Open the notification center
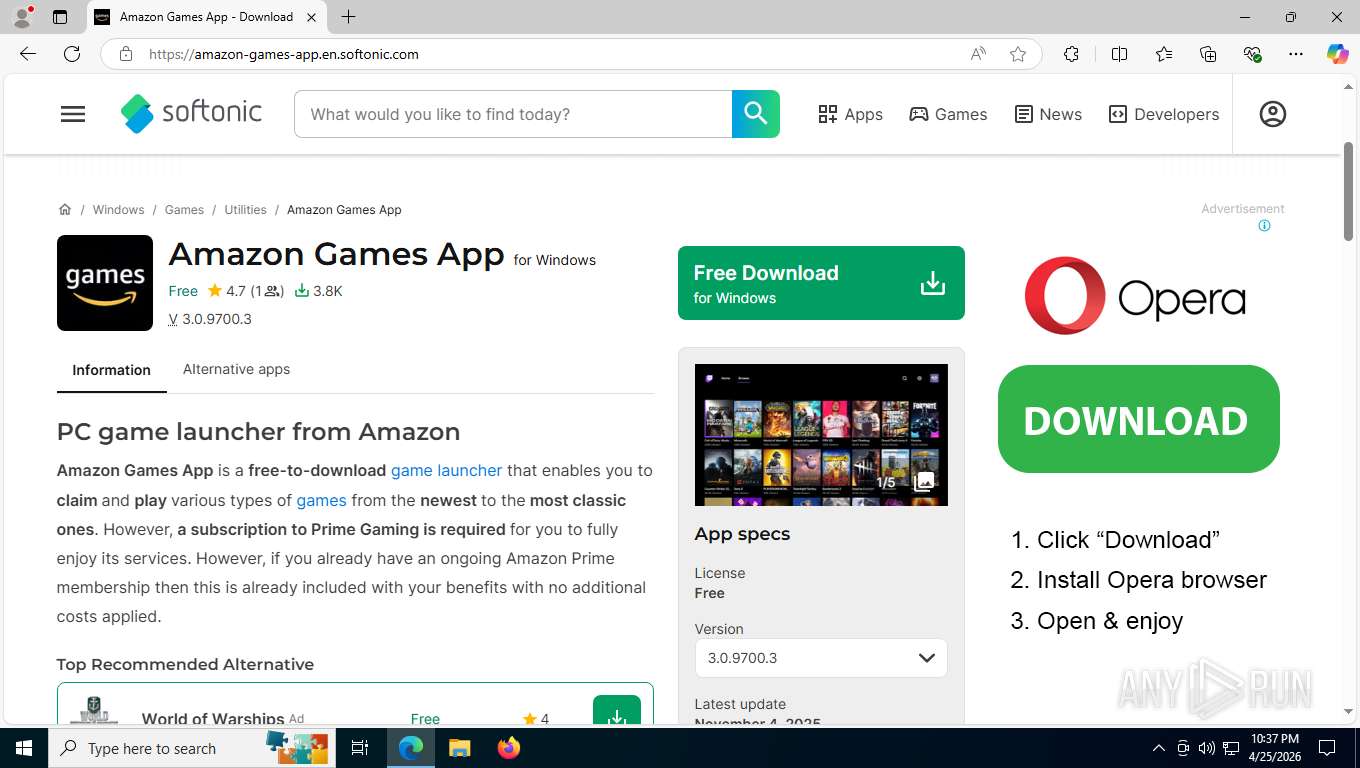The height and width of the screenshot is (768, 1360). pyautogui.click(x=1327, y=748)
